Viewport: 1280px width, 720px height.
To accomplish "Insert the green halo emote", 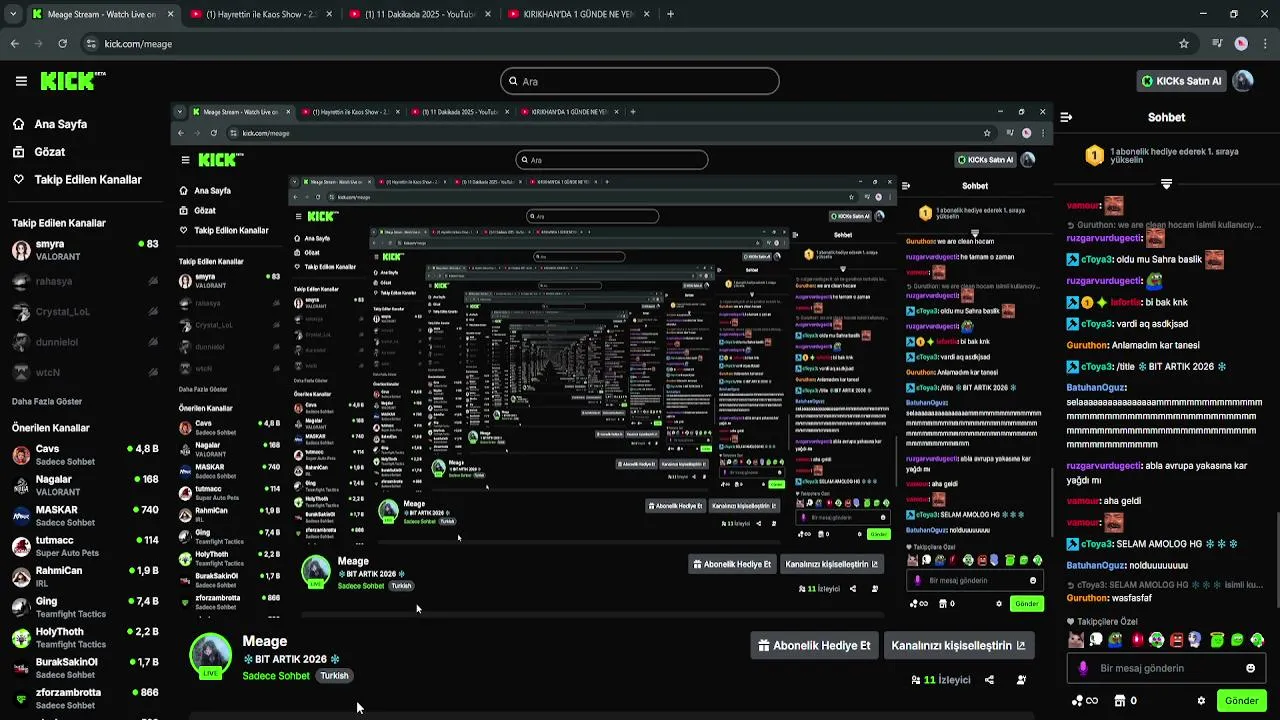I will (x=1217, y=640).
